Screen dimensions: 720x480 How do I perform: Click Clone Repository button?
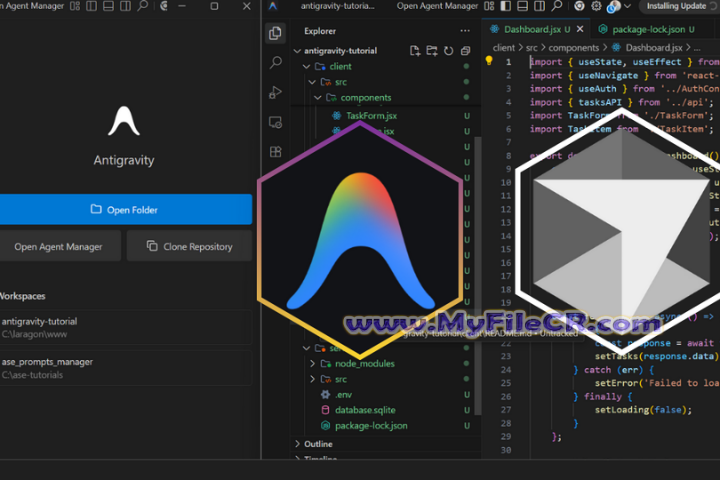pos(189,247)
